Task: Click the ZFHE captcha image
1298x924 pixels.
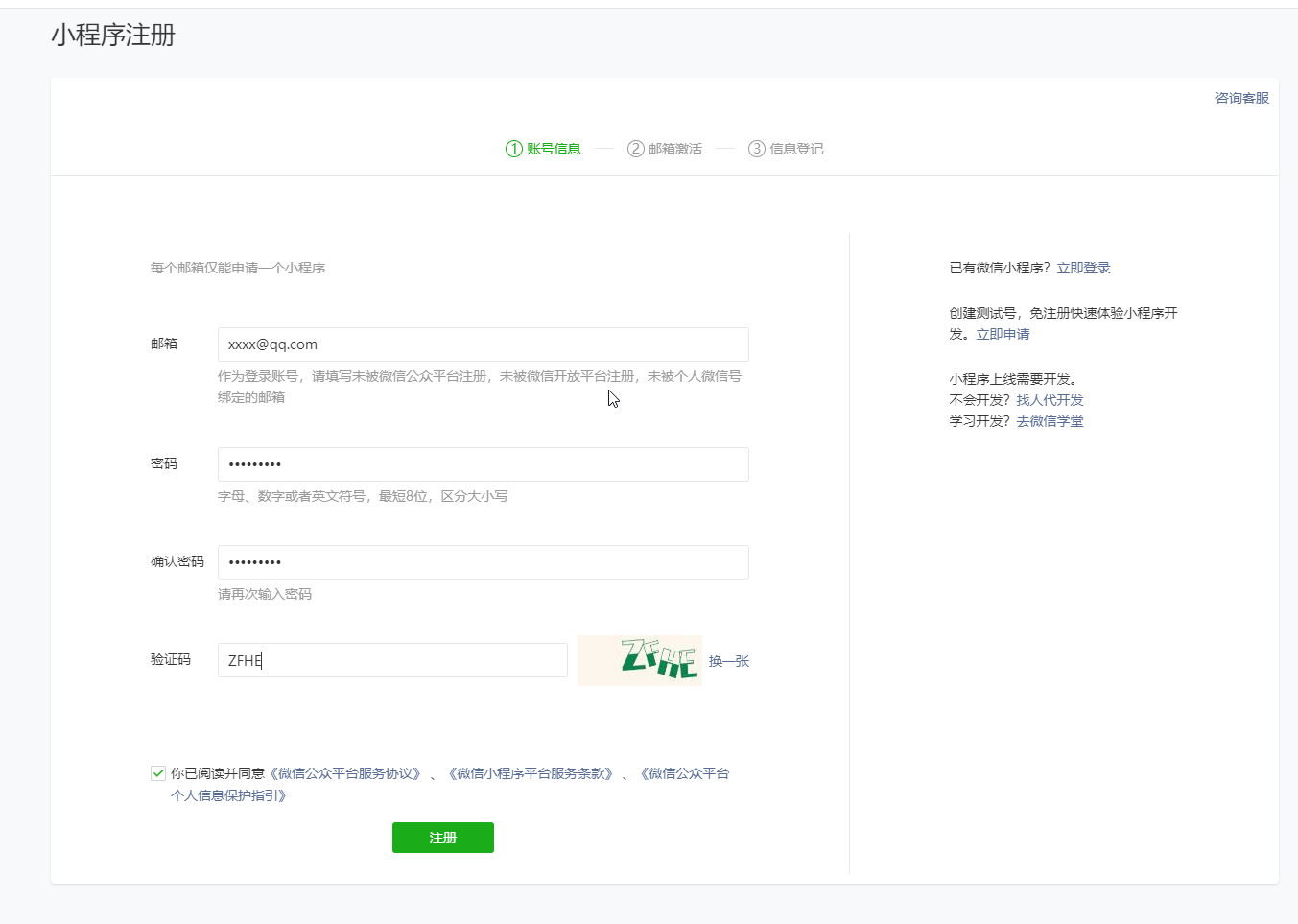Action: coord(640,660)
